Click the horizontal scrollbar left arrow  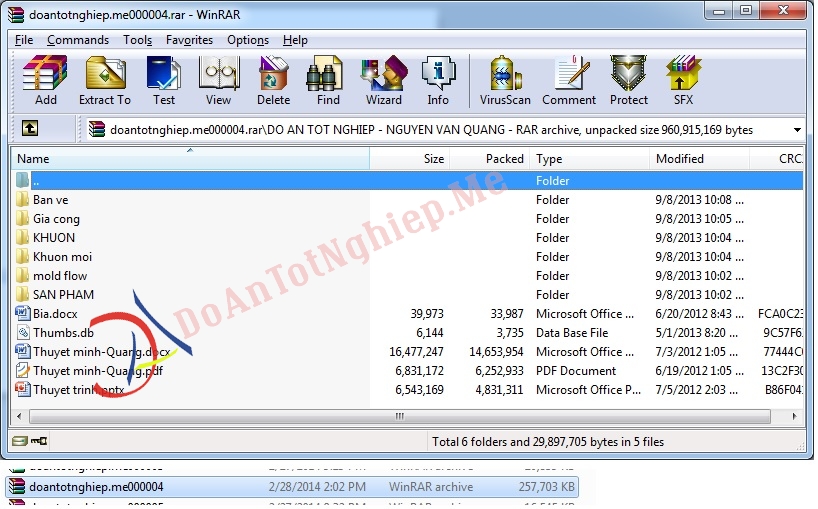tap(19, 416)
